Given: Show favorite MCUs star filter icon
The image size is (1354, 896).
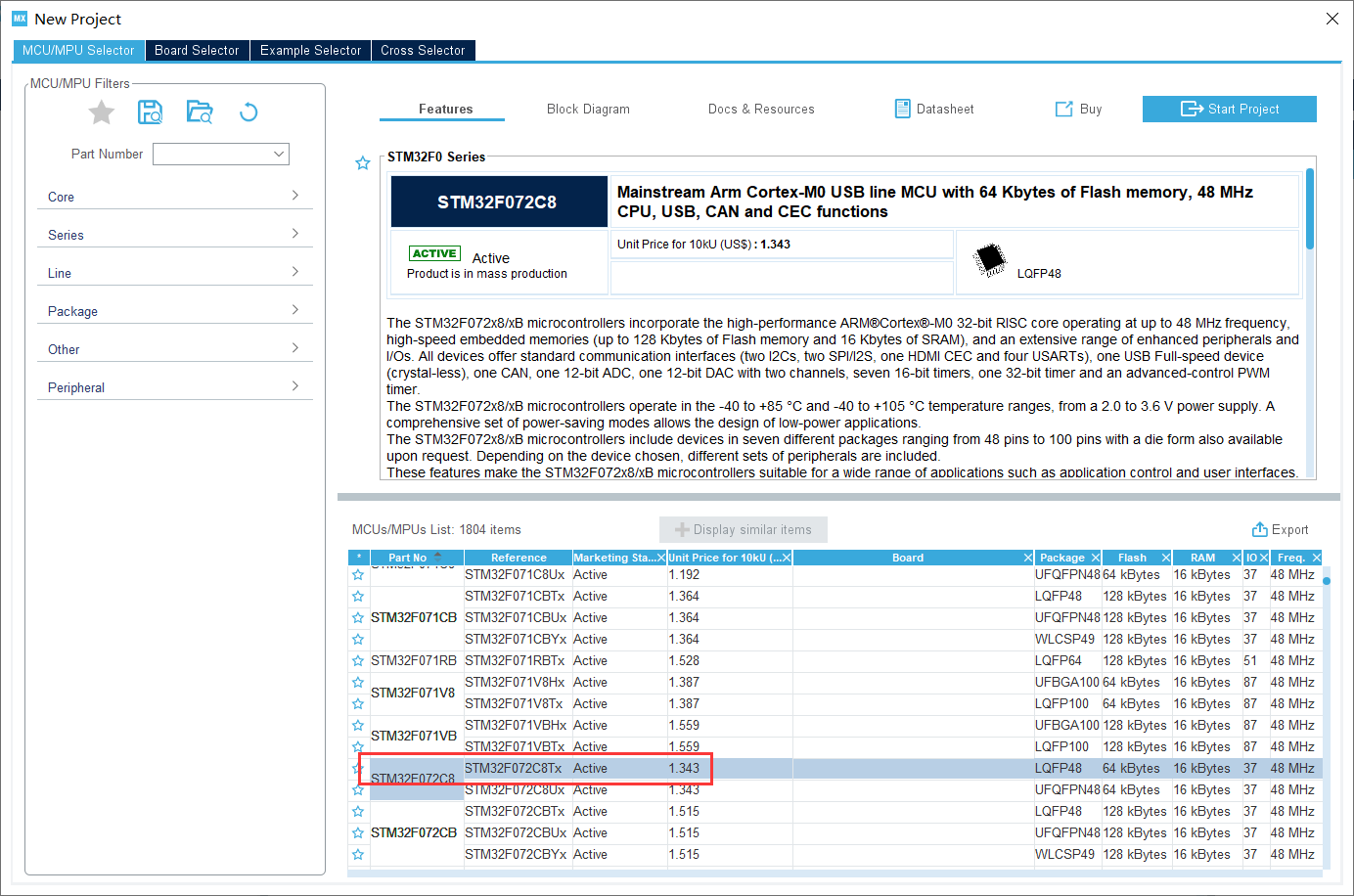Looking at the screenshot, I should 102,112.
